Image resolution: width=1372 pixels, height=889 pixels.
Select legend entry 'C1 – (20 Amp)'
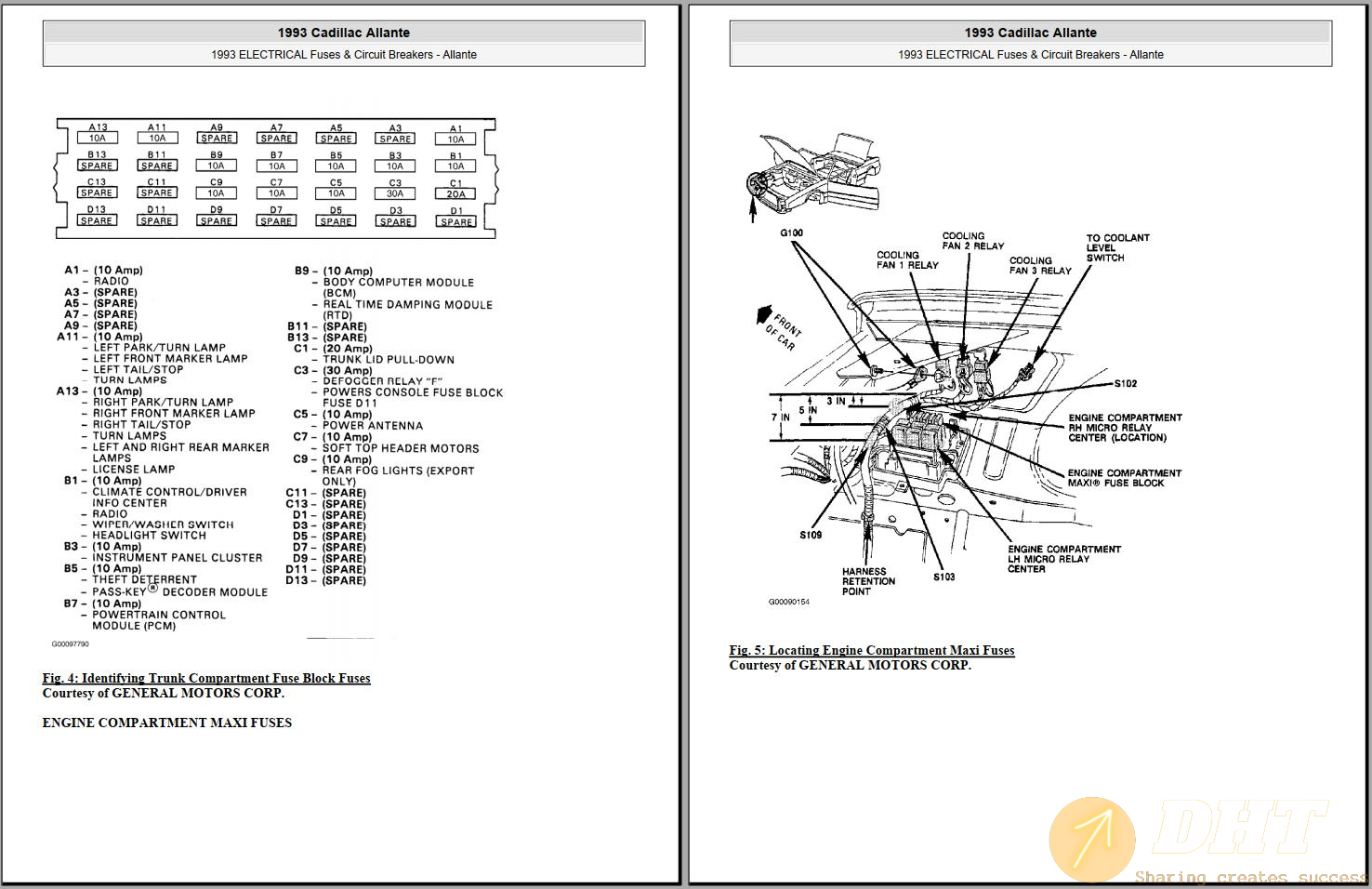(333, 349)
